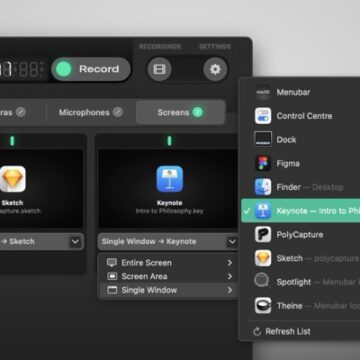
Task: Click the Finder app icon
Action: 263,187
